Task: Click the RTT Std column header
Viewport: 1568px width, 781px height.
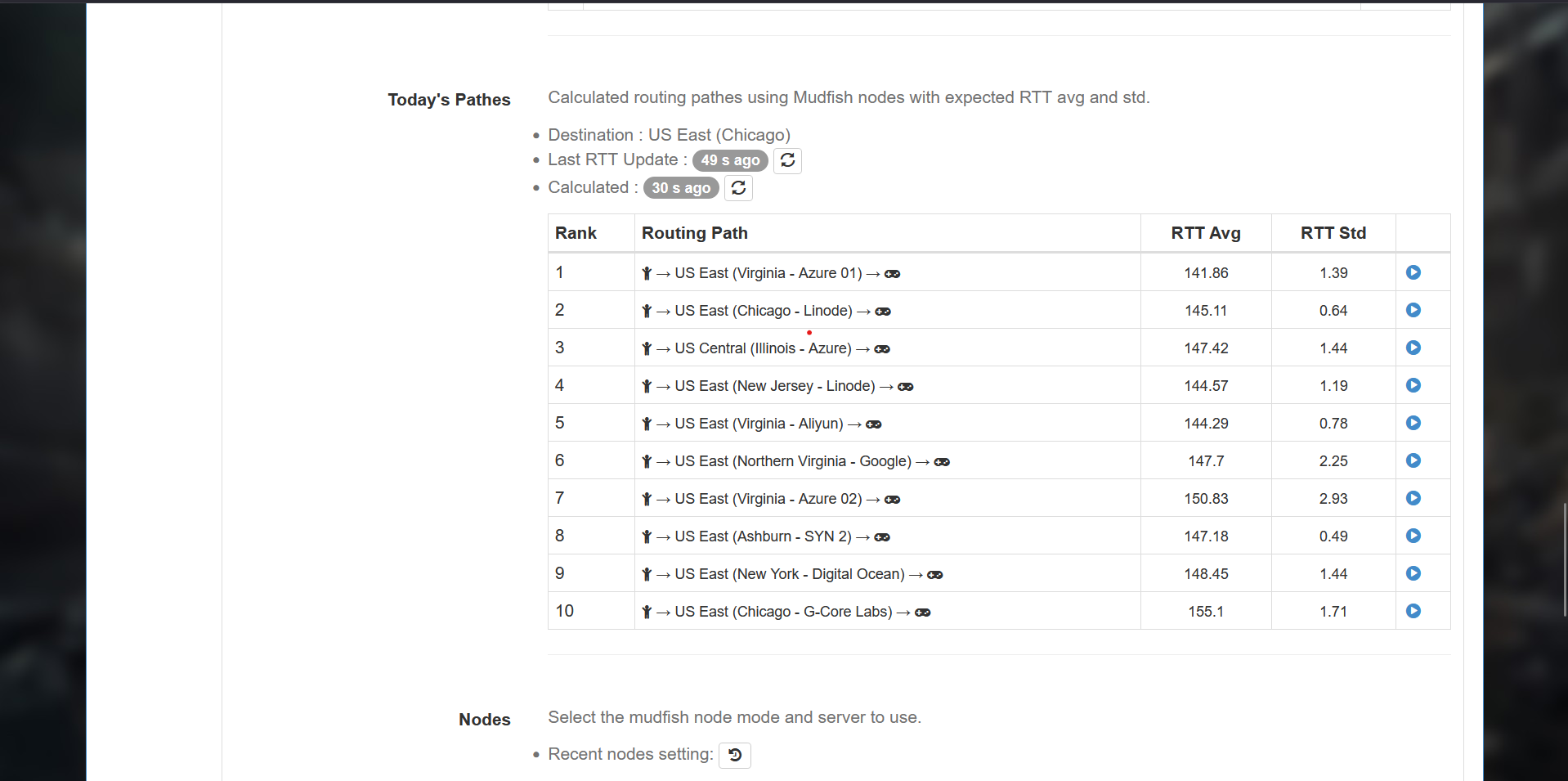Action: [x=1333, y=233]
